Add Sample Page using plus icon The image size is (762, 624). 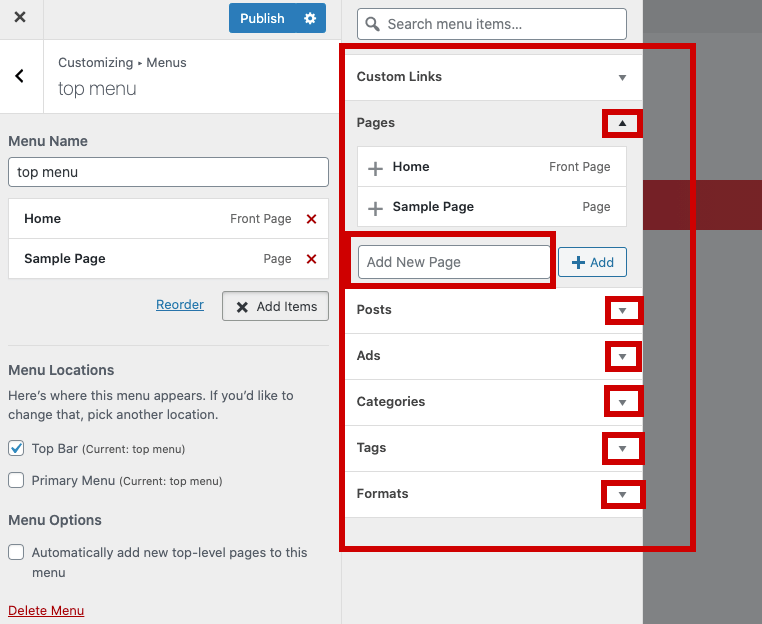(x=375, y=208)
